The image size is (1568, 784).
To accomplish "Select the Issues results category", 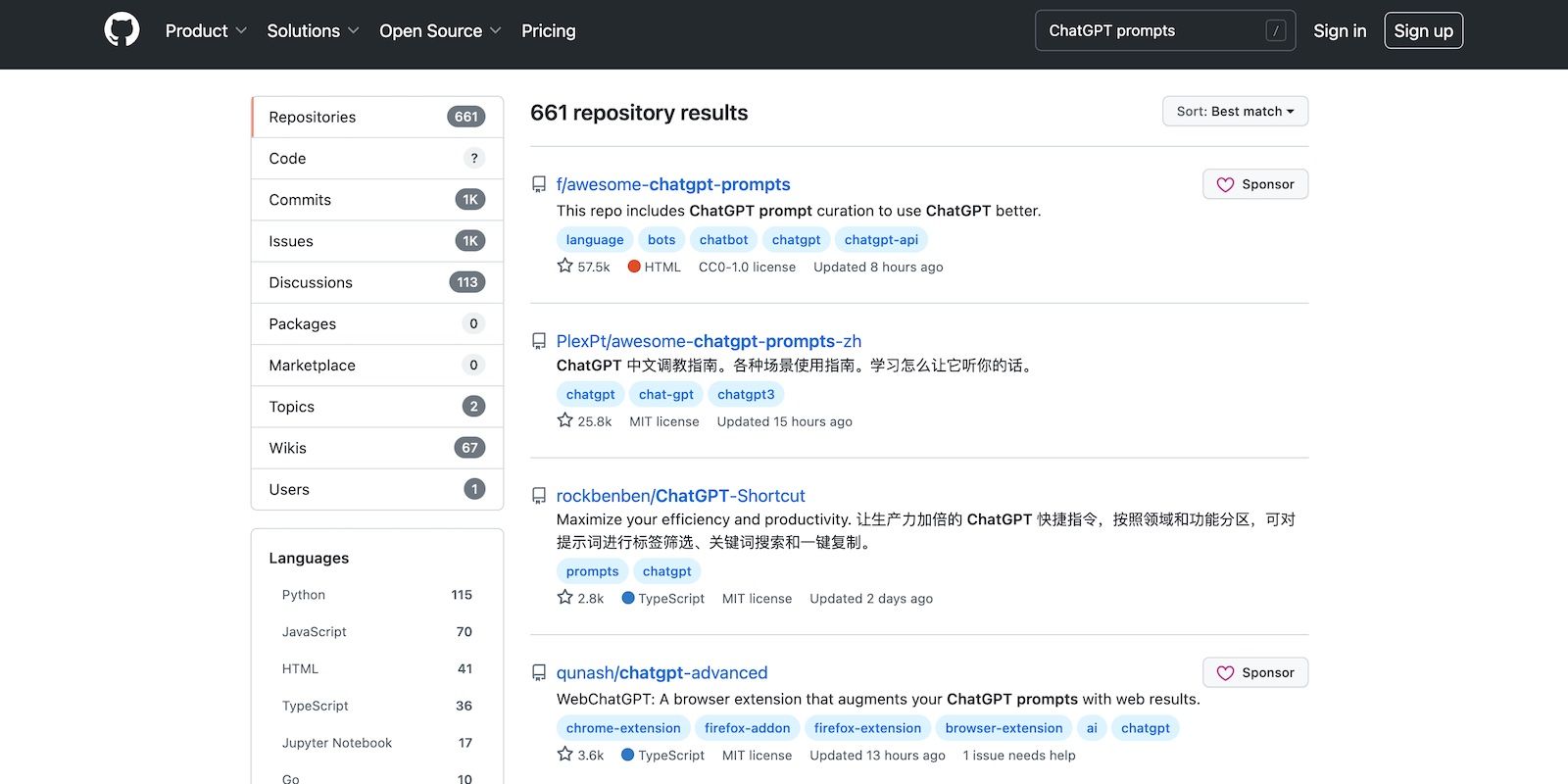I will tap(377, 241).
